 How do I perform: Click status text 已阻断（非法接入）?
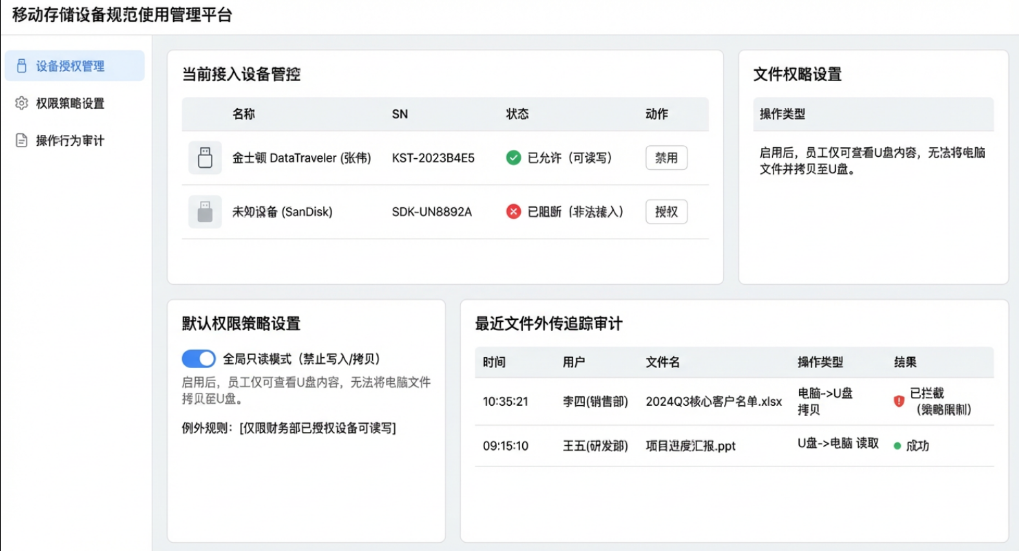click(575, 212)
